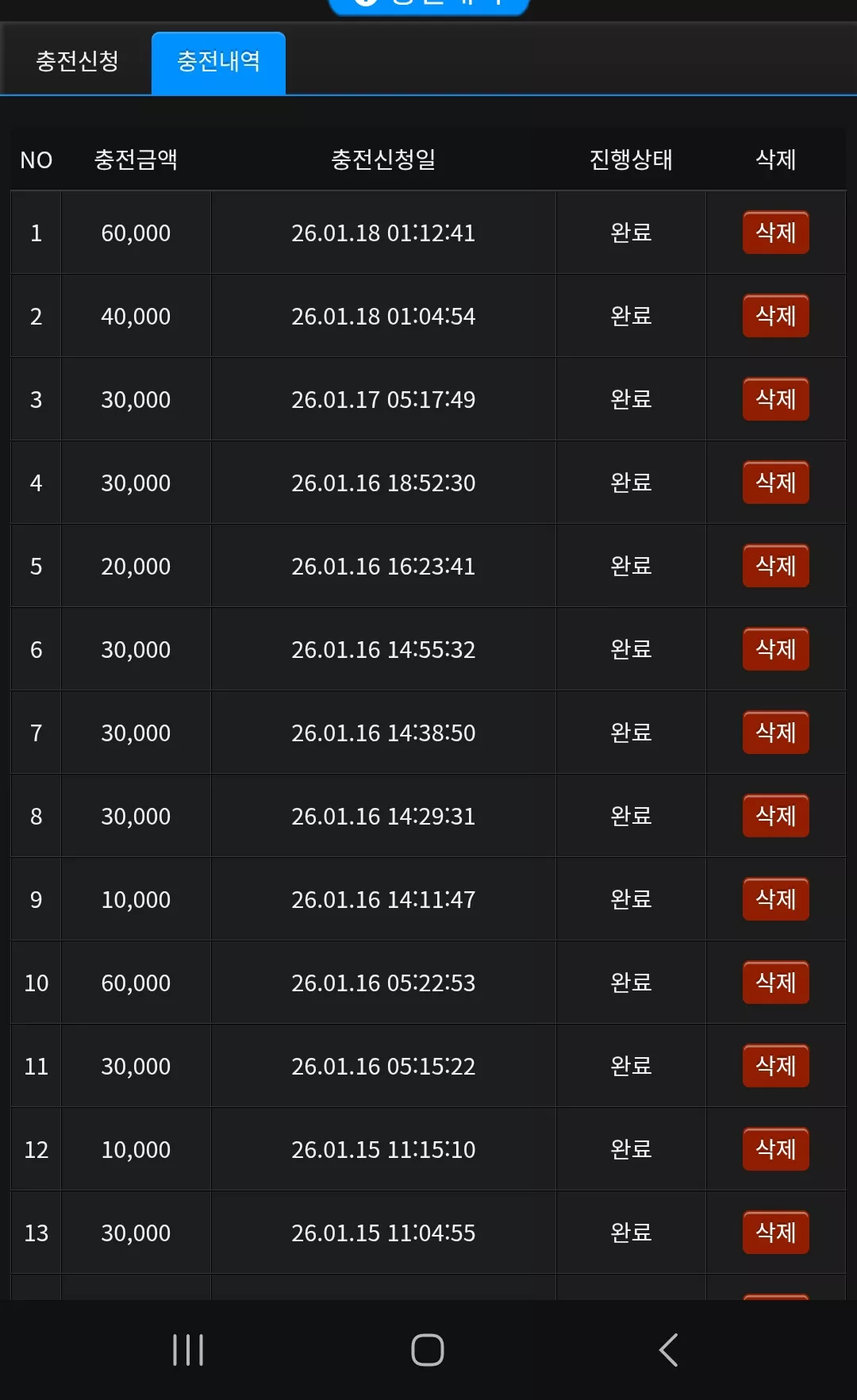Remove row 10 entry of 60,000
The image size is (857, 1400).
(775, 983)
